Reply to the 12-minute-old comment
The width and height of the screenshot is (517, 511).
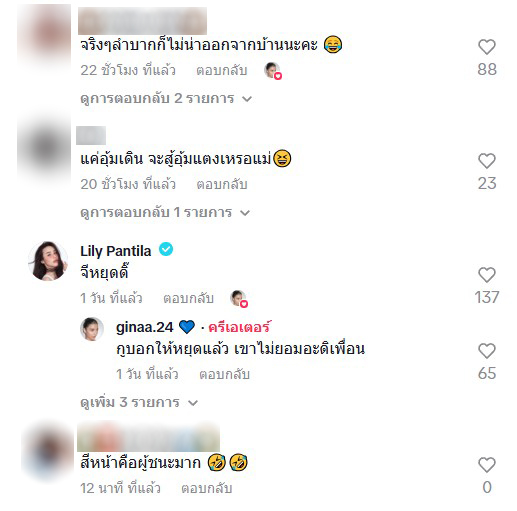[x=206, y=488]
